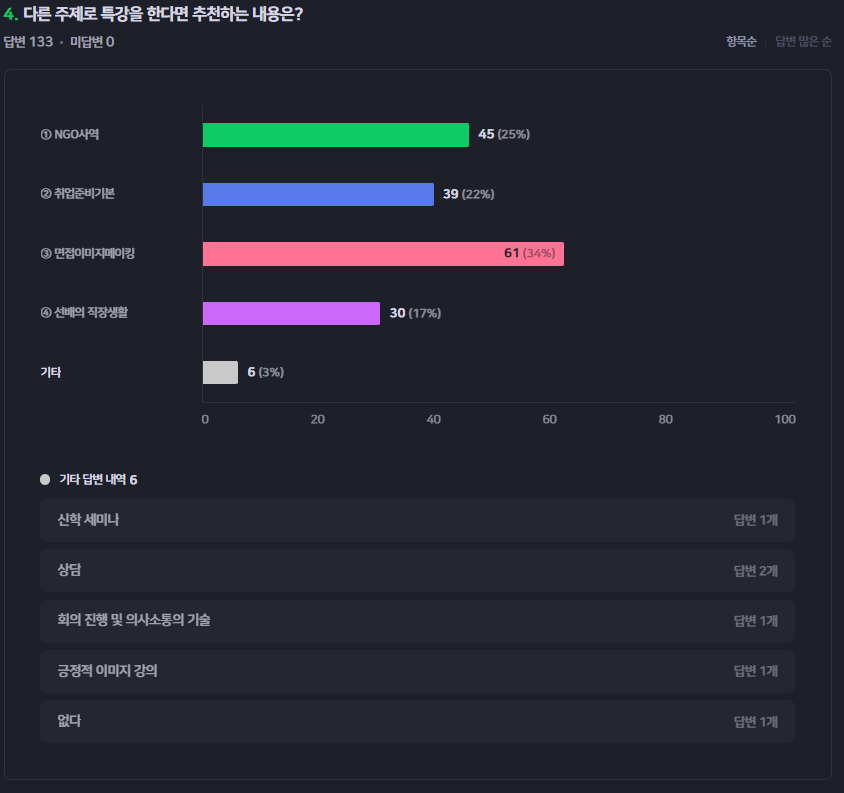
Task: Click the white dot beside 기타 답변 내역
Action: [45, 479]
